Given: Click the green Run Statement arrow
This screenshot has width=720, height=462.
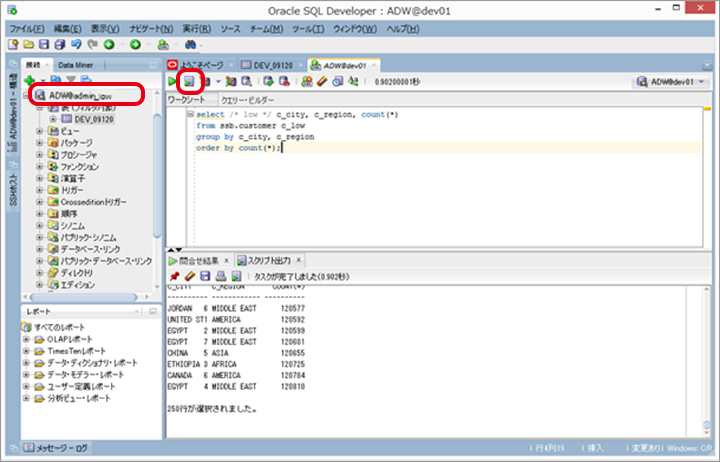Looking at the screenshot, I should tap(173, 81).
